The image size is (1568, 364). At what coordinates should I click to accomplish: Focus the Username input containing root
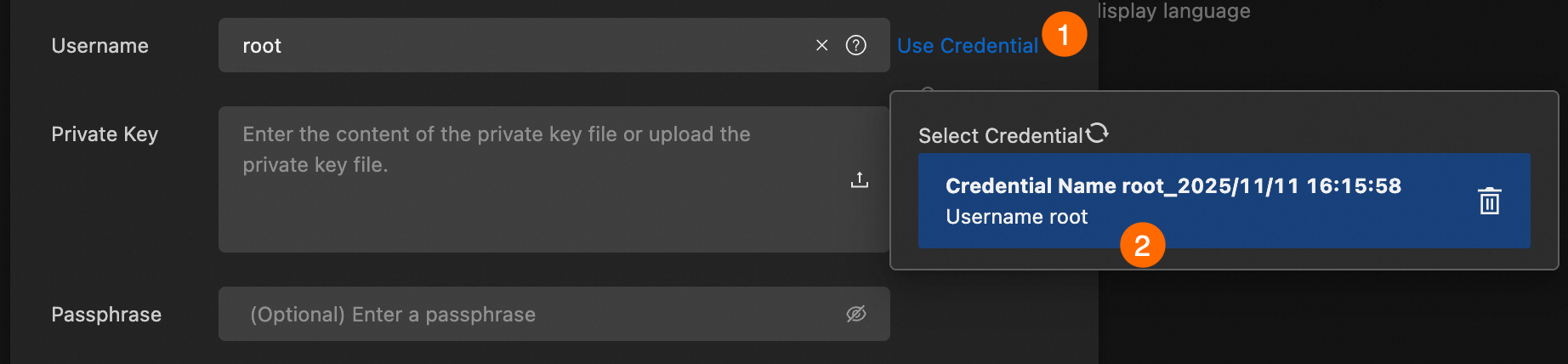[510, 45]
